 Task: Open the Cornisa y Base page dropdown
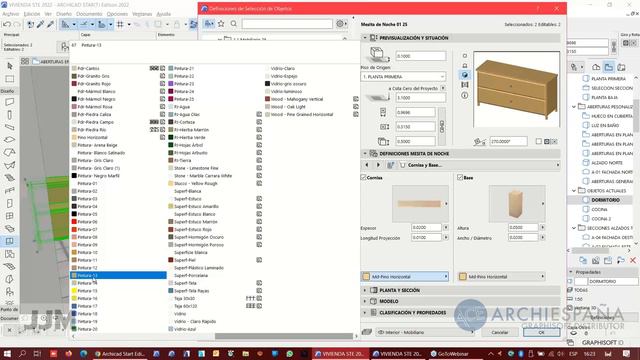coord(478,165)
